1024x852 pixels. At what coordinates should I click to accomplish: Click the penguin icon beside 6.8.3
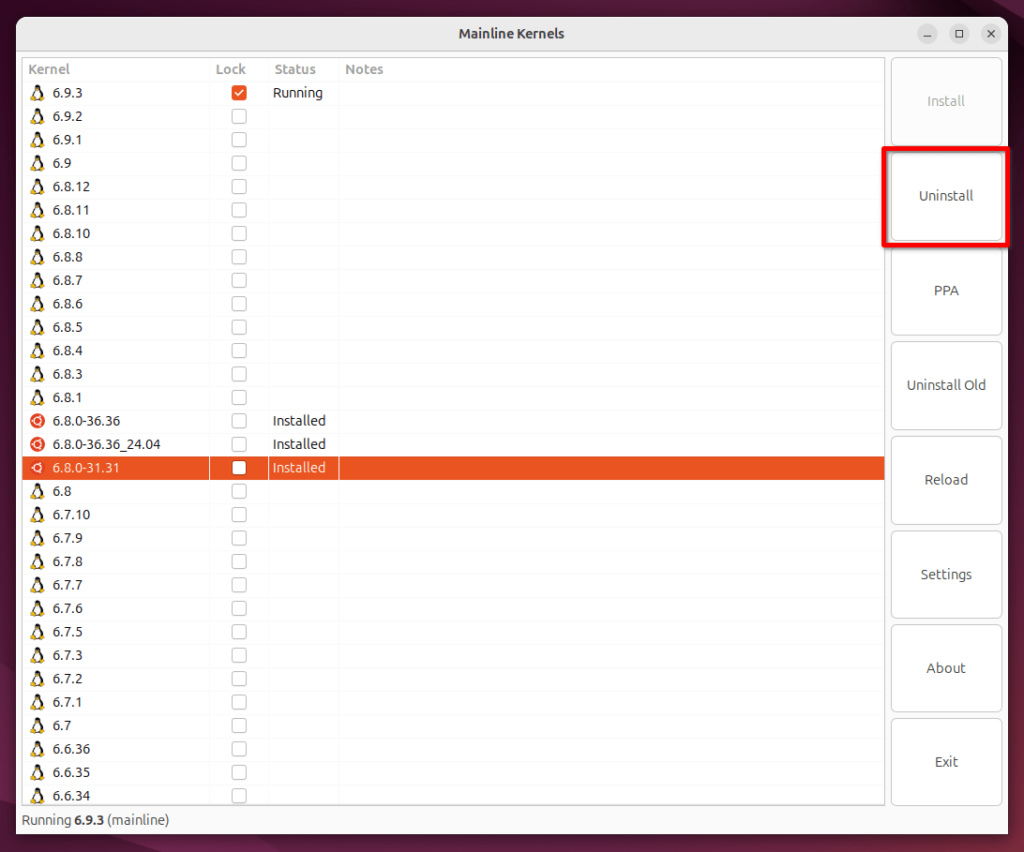[x=37, y=374]
